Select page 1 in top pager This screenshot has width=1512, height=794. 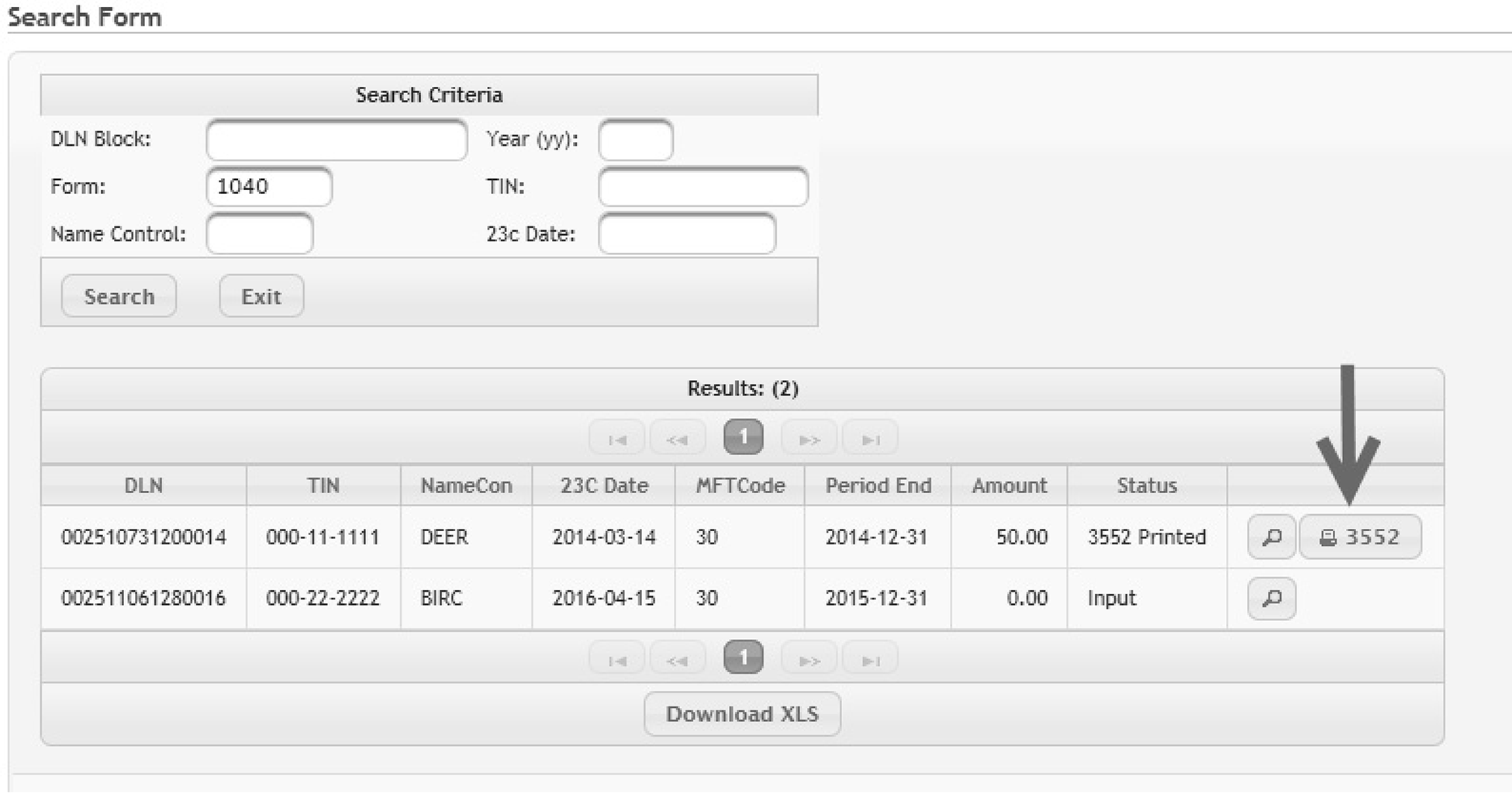point(743,438)
